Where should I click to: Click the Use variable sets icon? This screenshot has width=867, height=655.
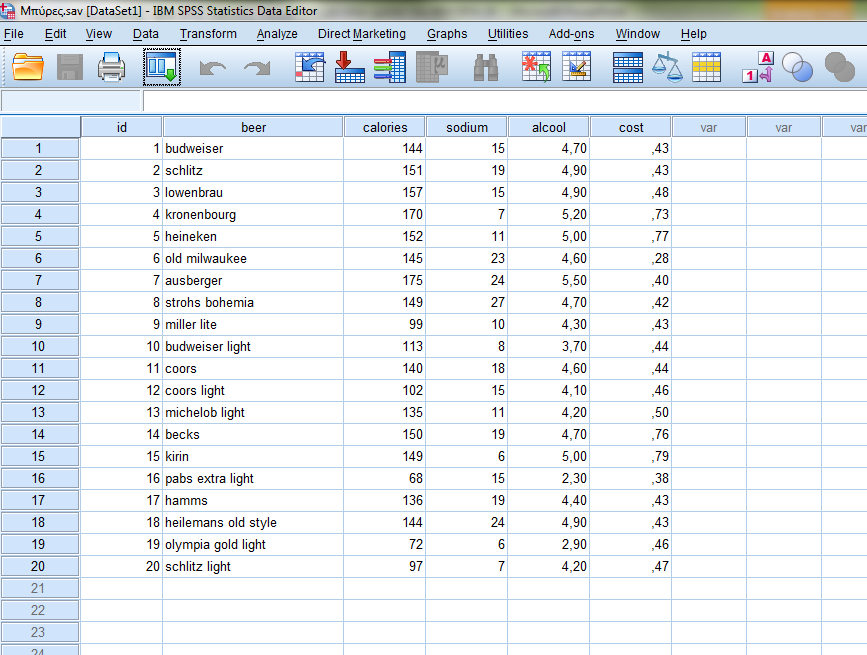pos(797,67)
